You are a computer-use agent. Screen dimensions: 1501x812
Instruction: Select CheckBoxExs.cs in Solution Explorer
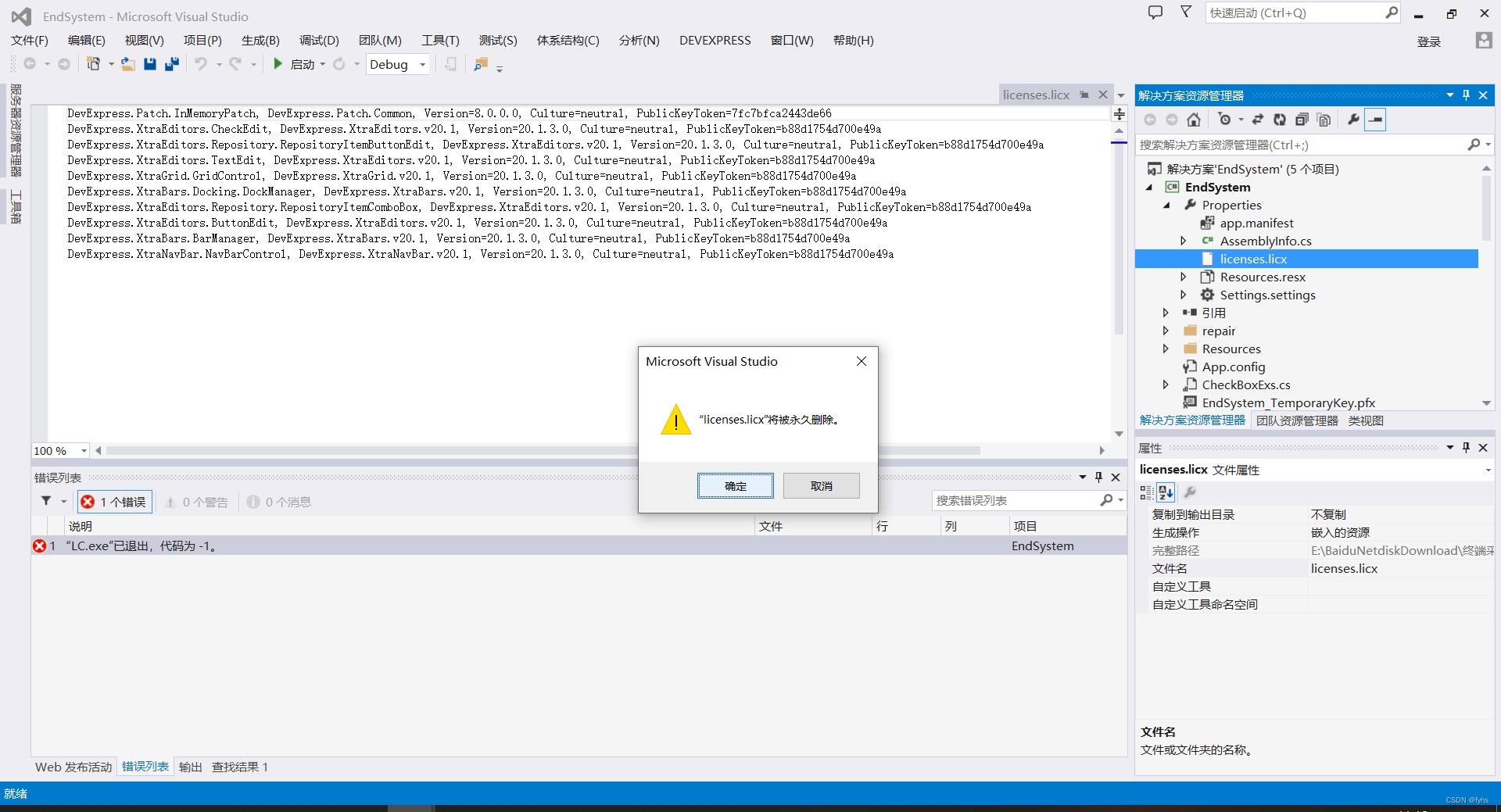pyautogui.click(x=1246, y=385)
